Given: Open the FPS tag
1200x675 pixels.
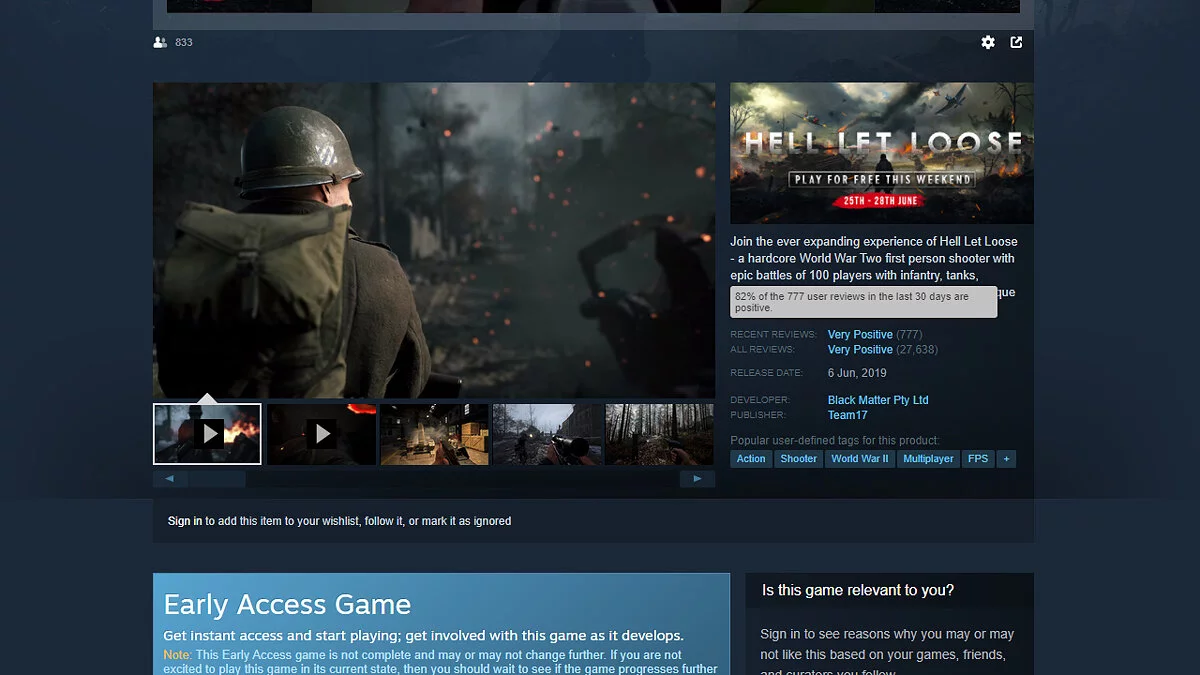Looking at the screenshot, I should [x=978, y=459].
